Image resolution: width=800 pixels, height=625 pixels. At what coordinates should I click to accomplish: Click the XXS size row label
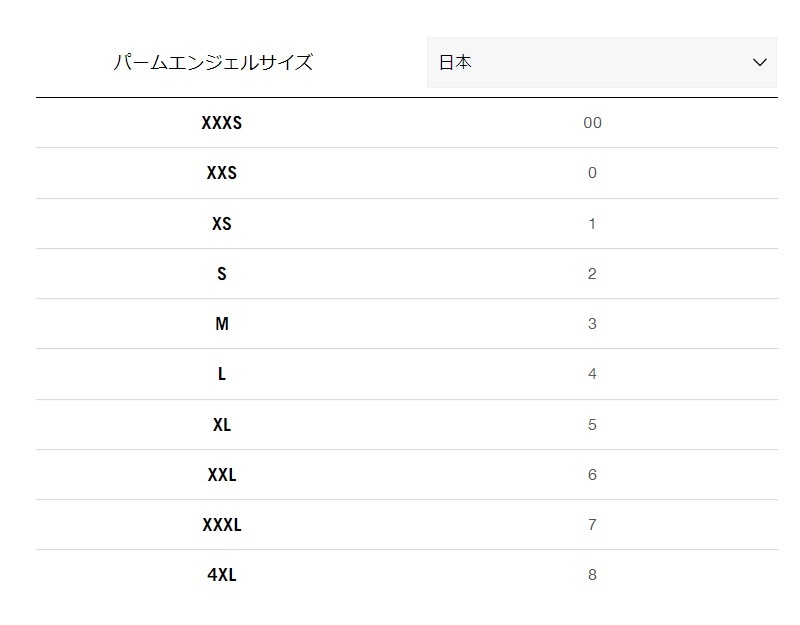point(221,173)
